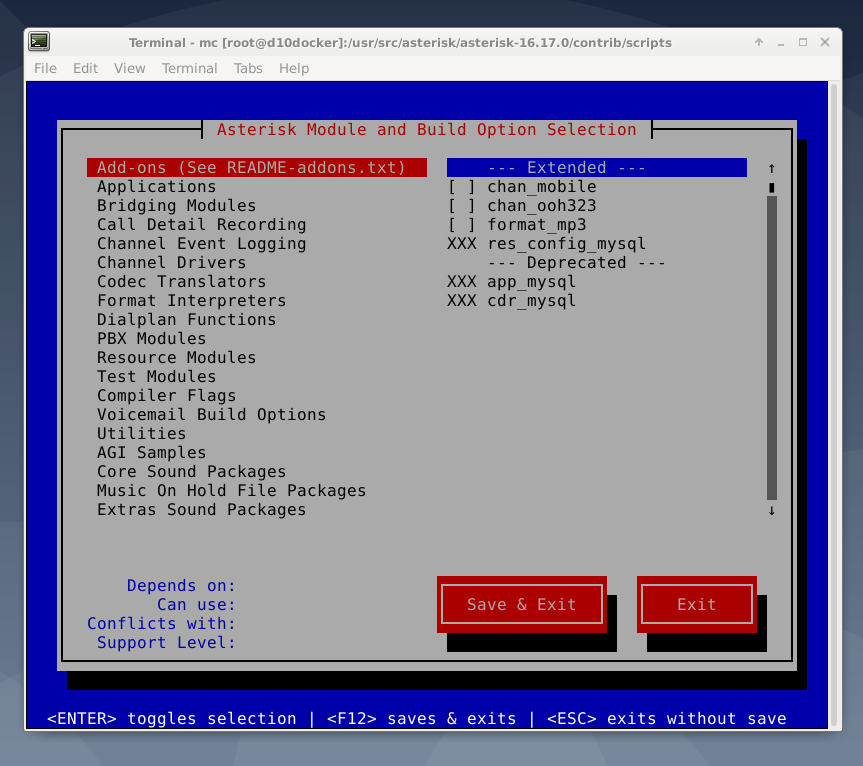Image resolution: width=863 pixels, height=766 pixels.
Task: Click the terminal icon in the title bar
Action: coord(39,42)
